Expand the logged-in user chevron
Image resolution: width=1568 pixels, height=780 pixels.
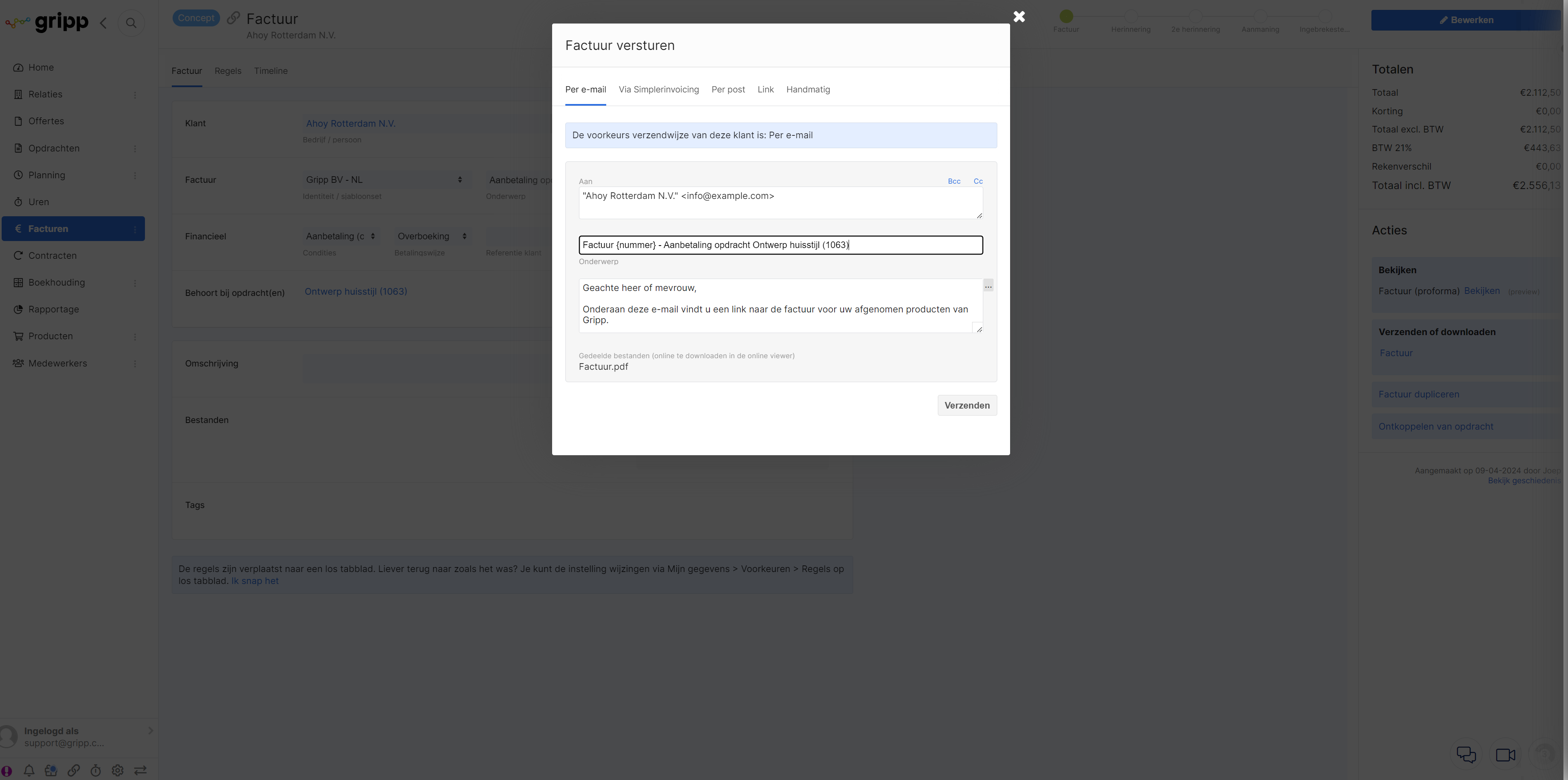click(150, 731)
